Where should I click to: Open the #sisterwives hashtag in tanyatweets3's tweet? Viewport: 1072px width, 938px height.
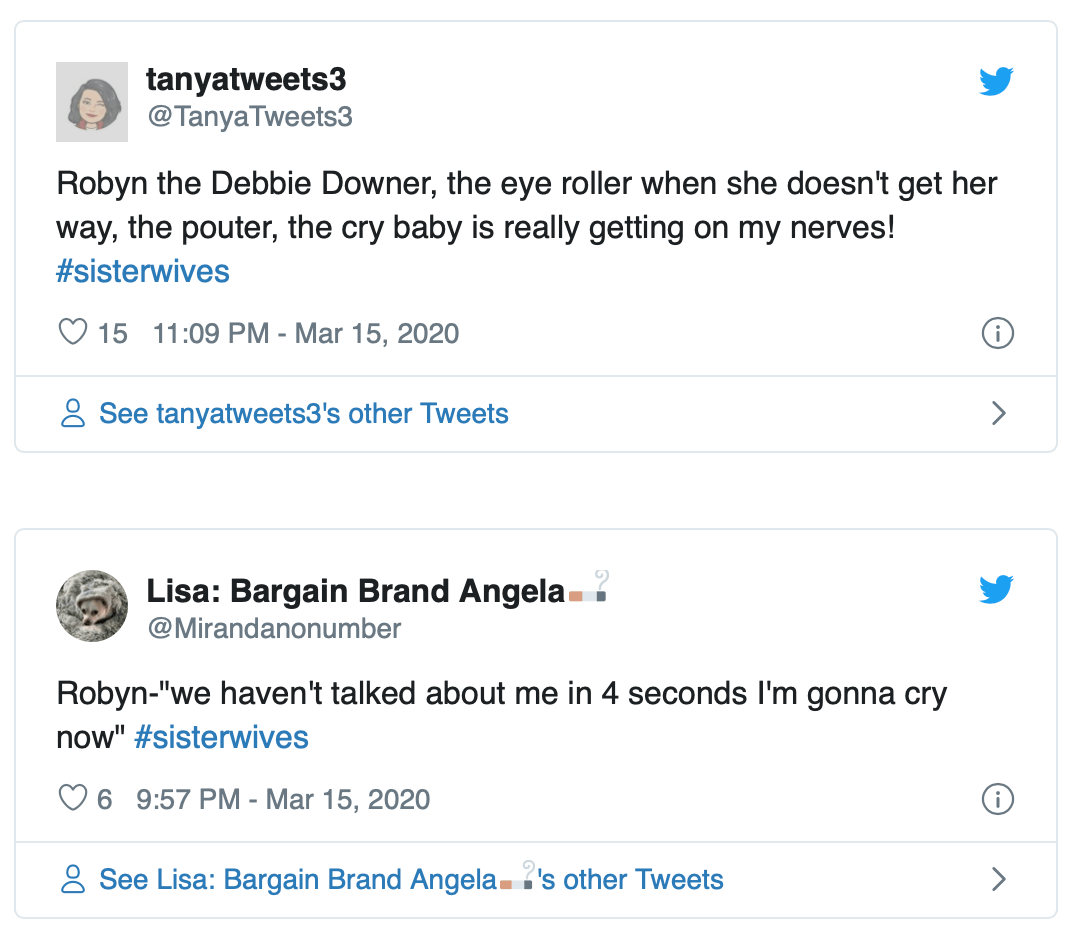[143, 271]
